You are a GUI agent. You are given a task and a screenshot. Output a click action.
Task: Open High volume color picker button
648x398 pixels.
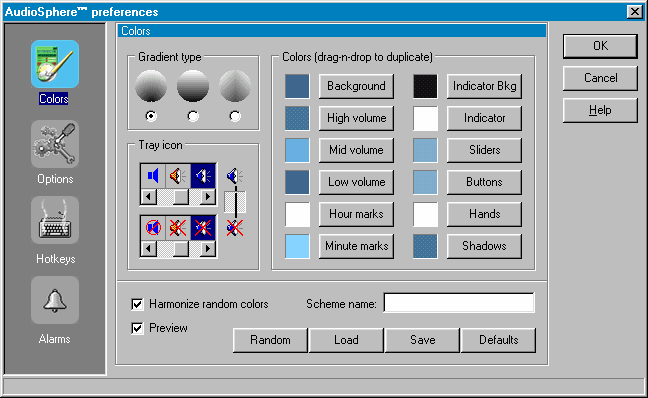pyautogui.click(x=356, y=118)
